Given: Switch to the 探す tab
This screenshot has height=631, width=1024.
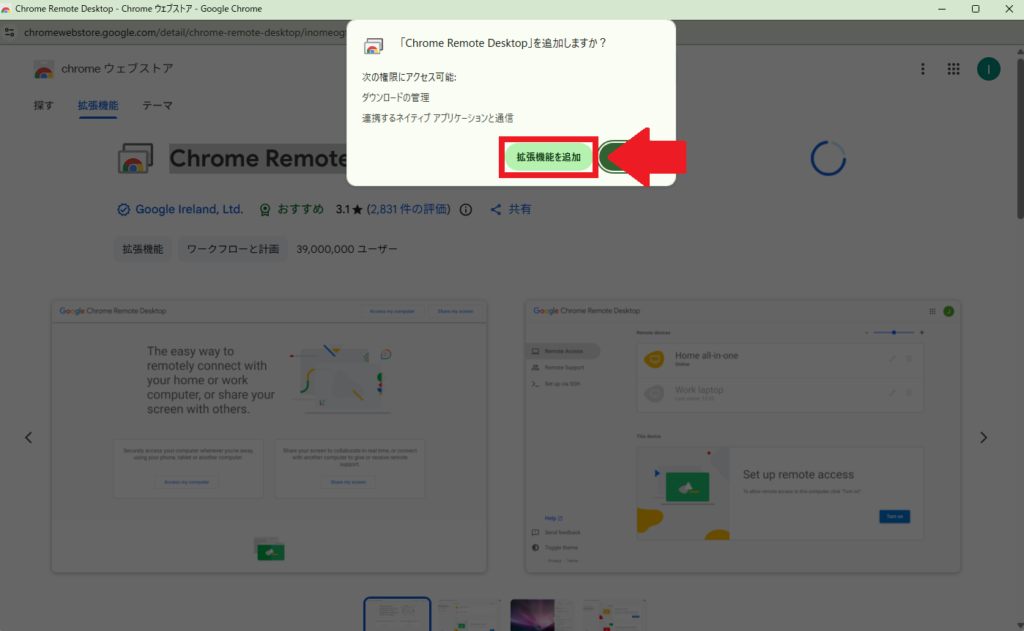Looking at the screenshot, I should click(44, 105).
